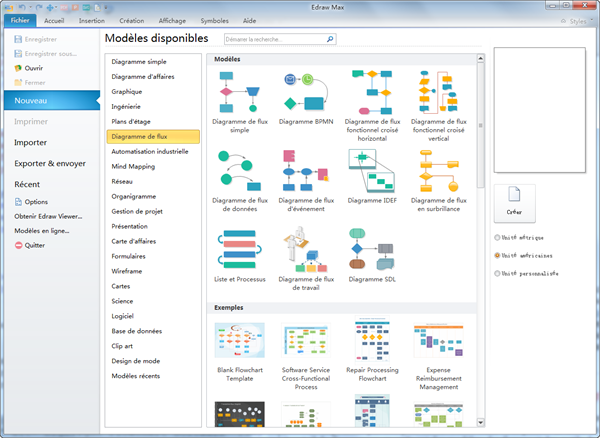Screen dimensions: 600x438
Task: Select Diagramme de flux fonctionnel croisé vertical
Action: pyautogui.click(x=439, y=106)
